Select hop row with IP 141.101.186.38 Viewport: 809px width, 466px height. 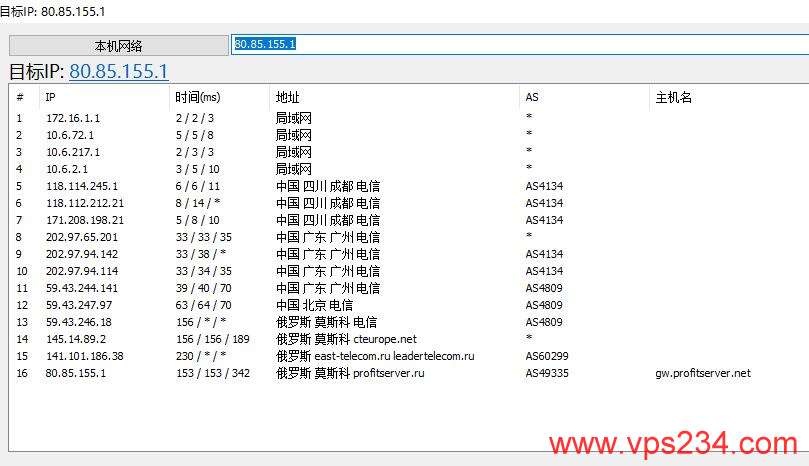(x=409, y=357)
